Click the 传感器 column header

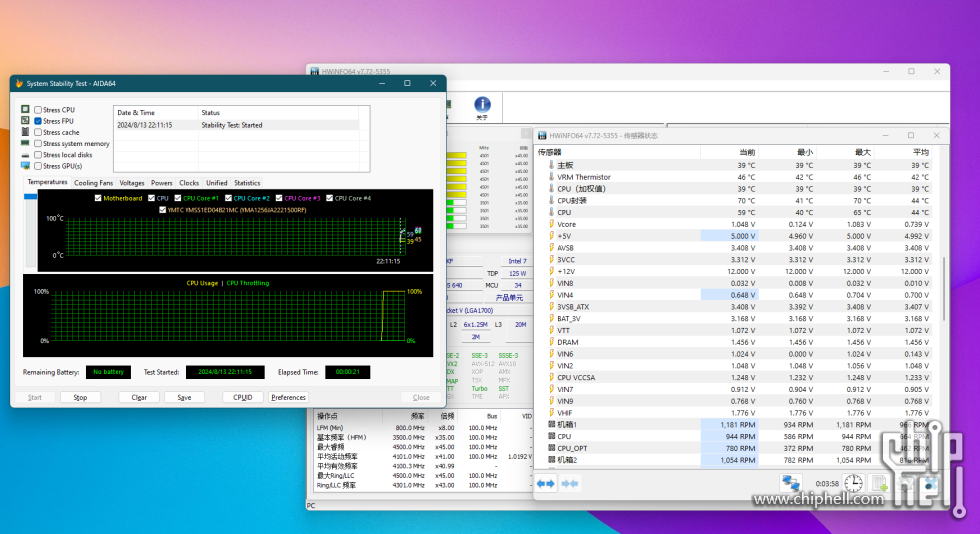click(618, 152)
